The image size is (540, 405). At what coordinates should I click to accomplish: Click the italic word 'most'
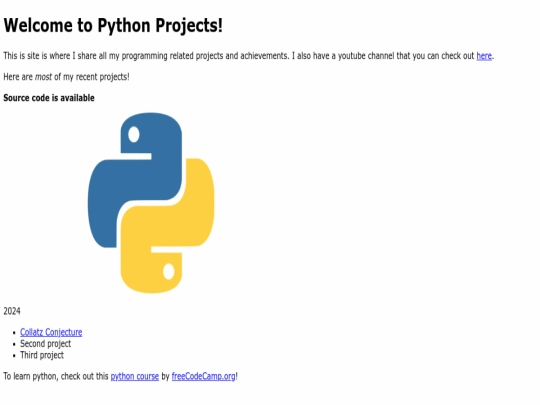click(43, 77)
